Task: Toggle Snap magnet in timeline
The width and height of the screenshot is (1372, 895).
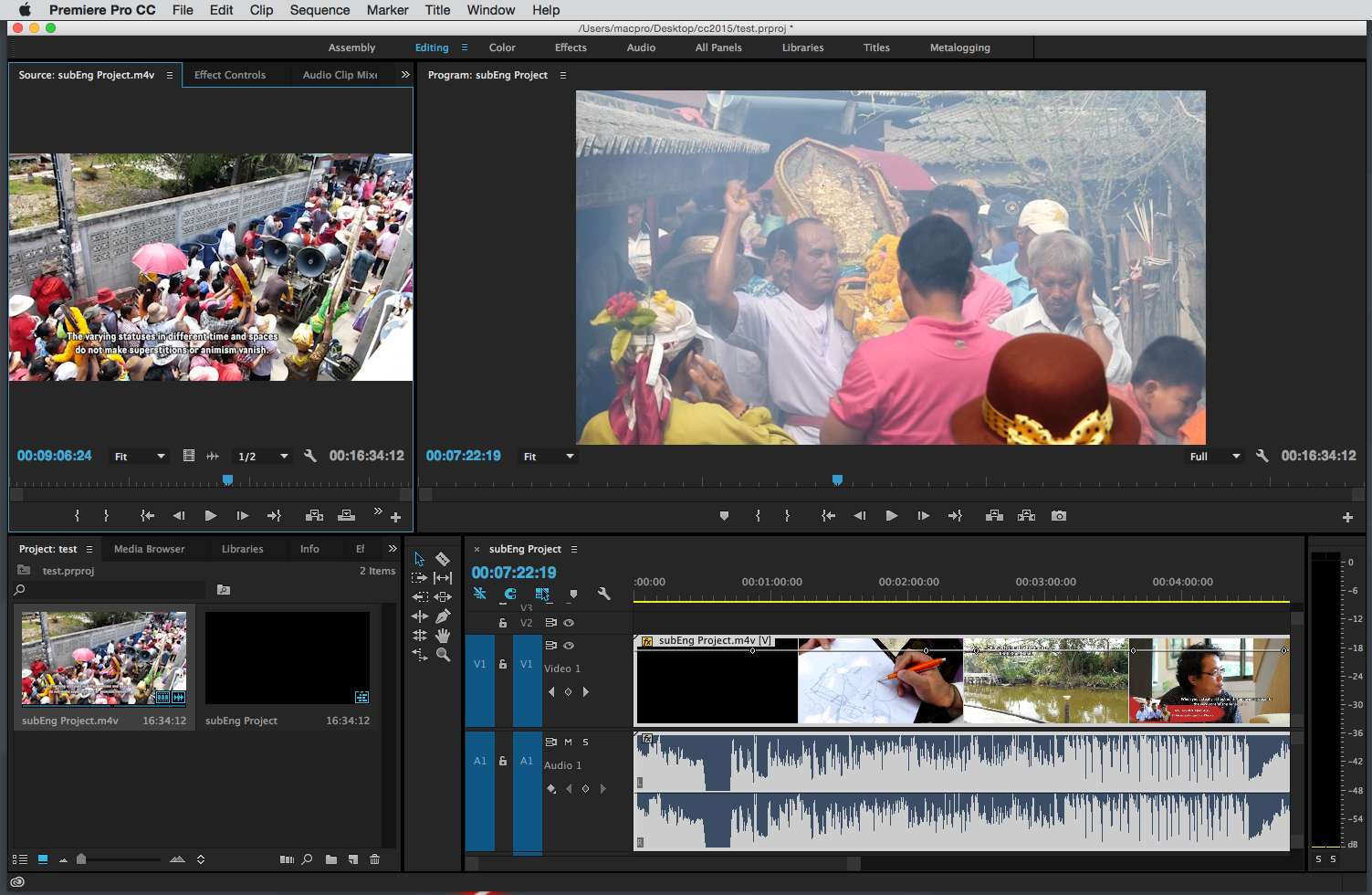Action: click(x=510, y=594)
